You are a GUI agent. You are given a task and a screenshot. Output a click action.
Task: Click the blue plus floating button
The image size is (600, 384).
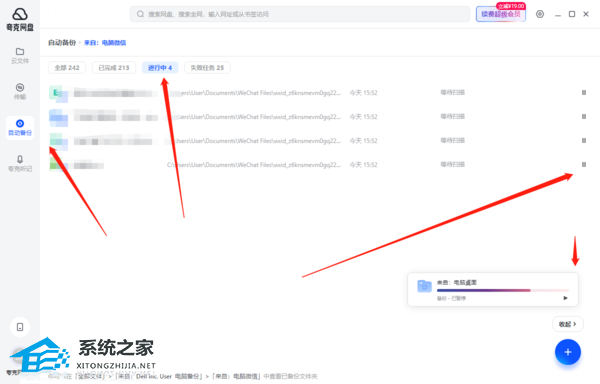point(568,352)
